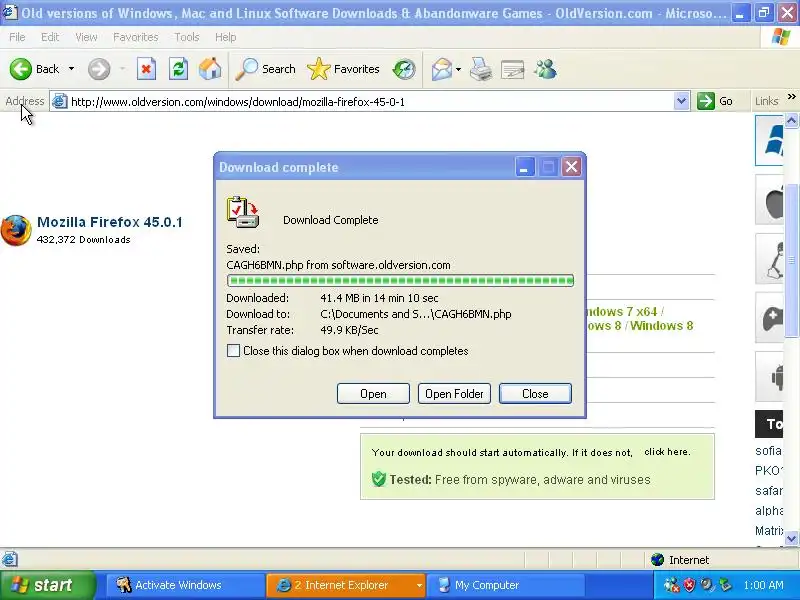Click the Firefox logo on page
The height and width of the screenshot is (600, 800).
tap(16, 230)
